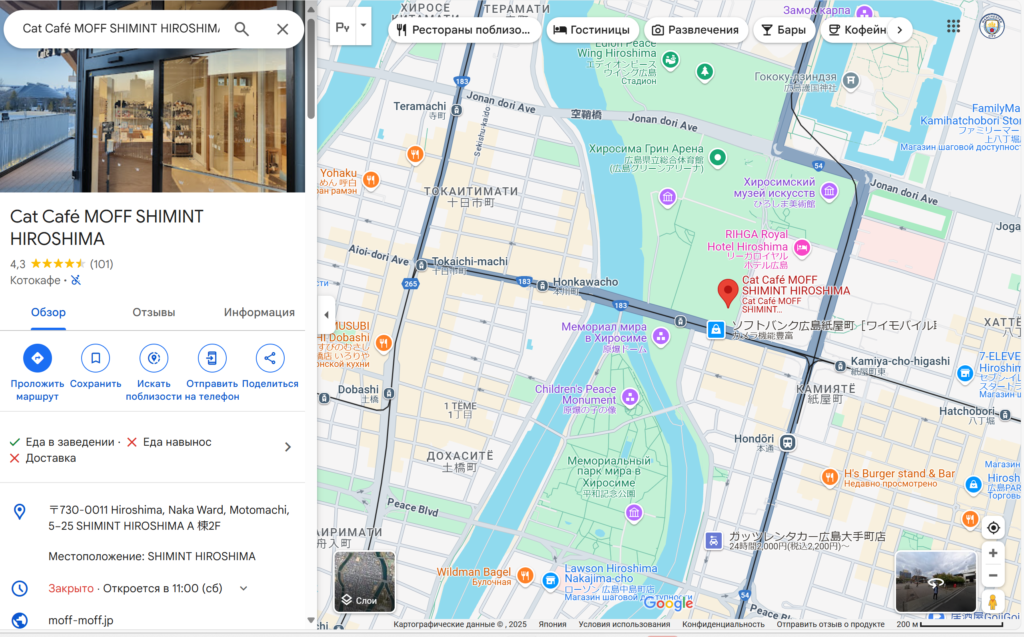The image size is (1024, 637).
Task: Click the Мемориал мира в Хиросиме marker
Action: click(x=660, y=337)
